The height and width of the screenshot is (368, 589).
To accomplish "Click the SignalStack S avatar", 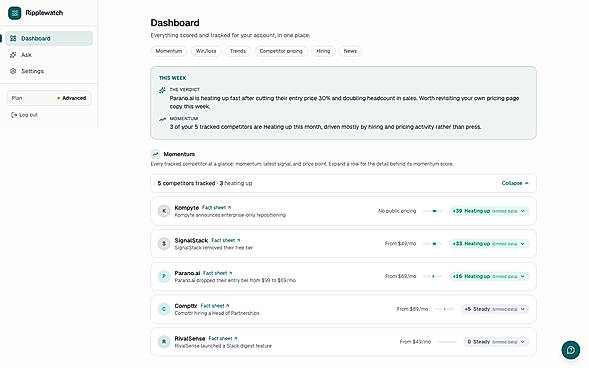I will (164, 244).
